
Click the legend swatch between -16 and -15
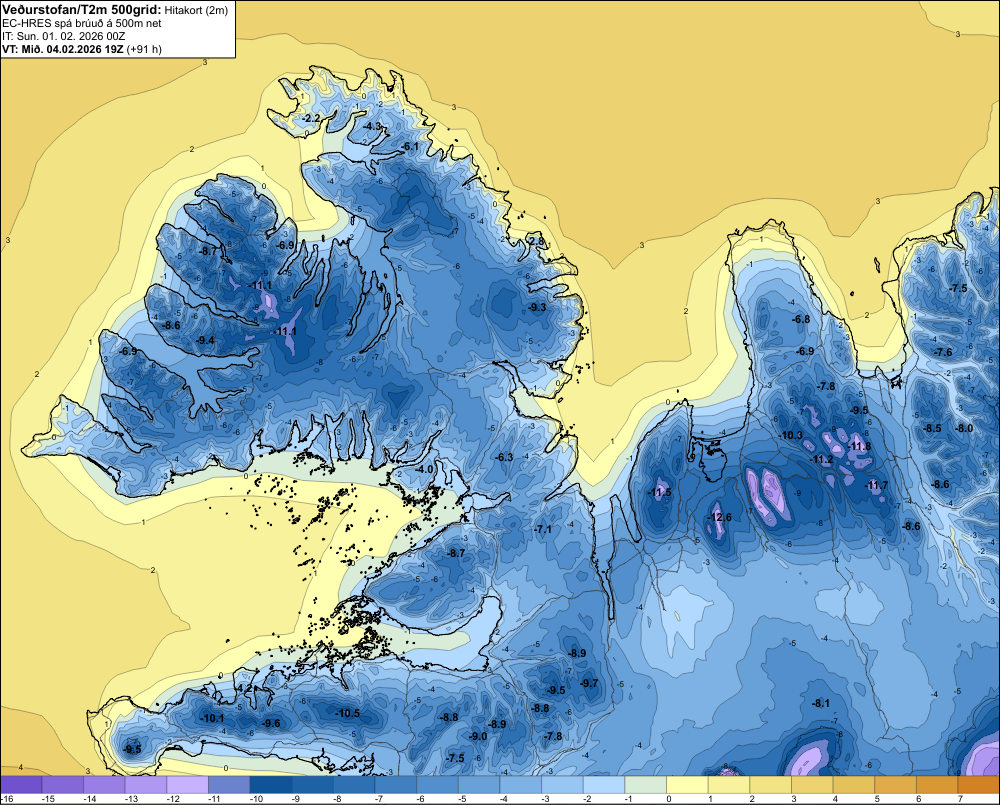(21, 785)
